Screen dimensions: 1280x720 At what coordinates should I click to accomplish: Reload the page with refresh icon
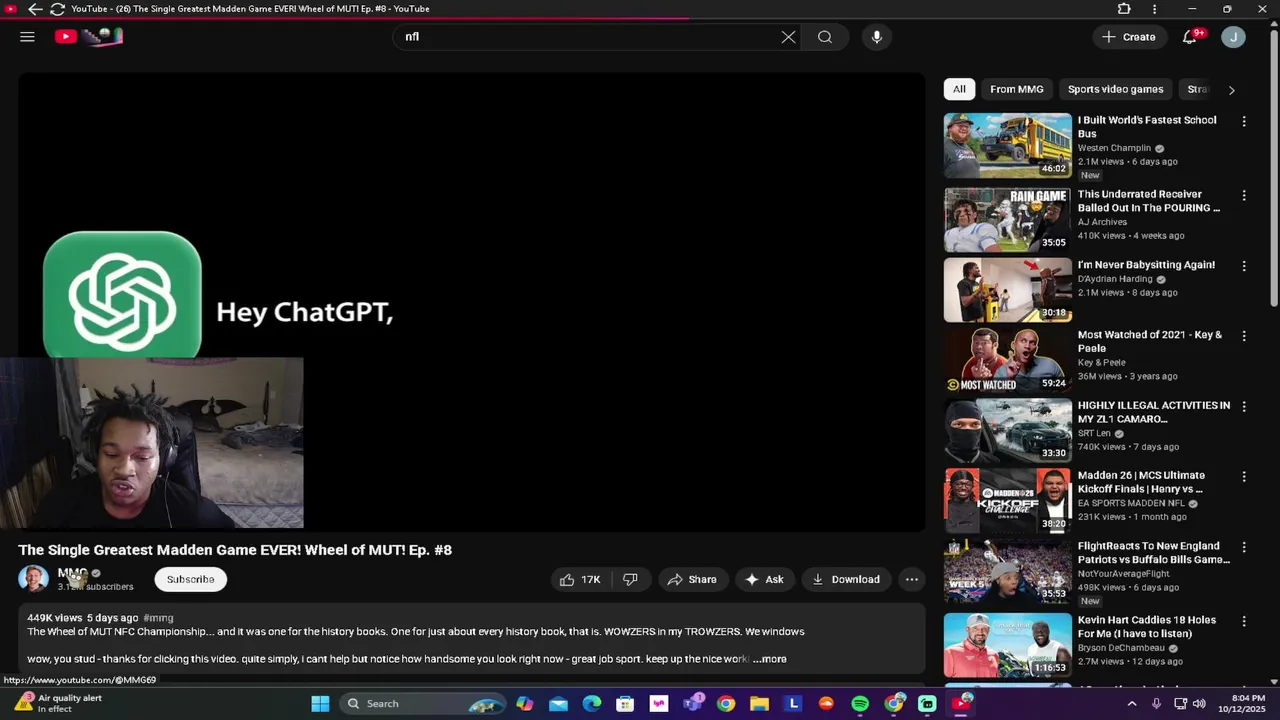click(x=57, y=9)
